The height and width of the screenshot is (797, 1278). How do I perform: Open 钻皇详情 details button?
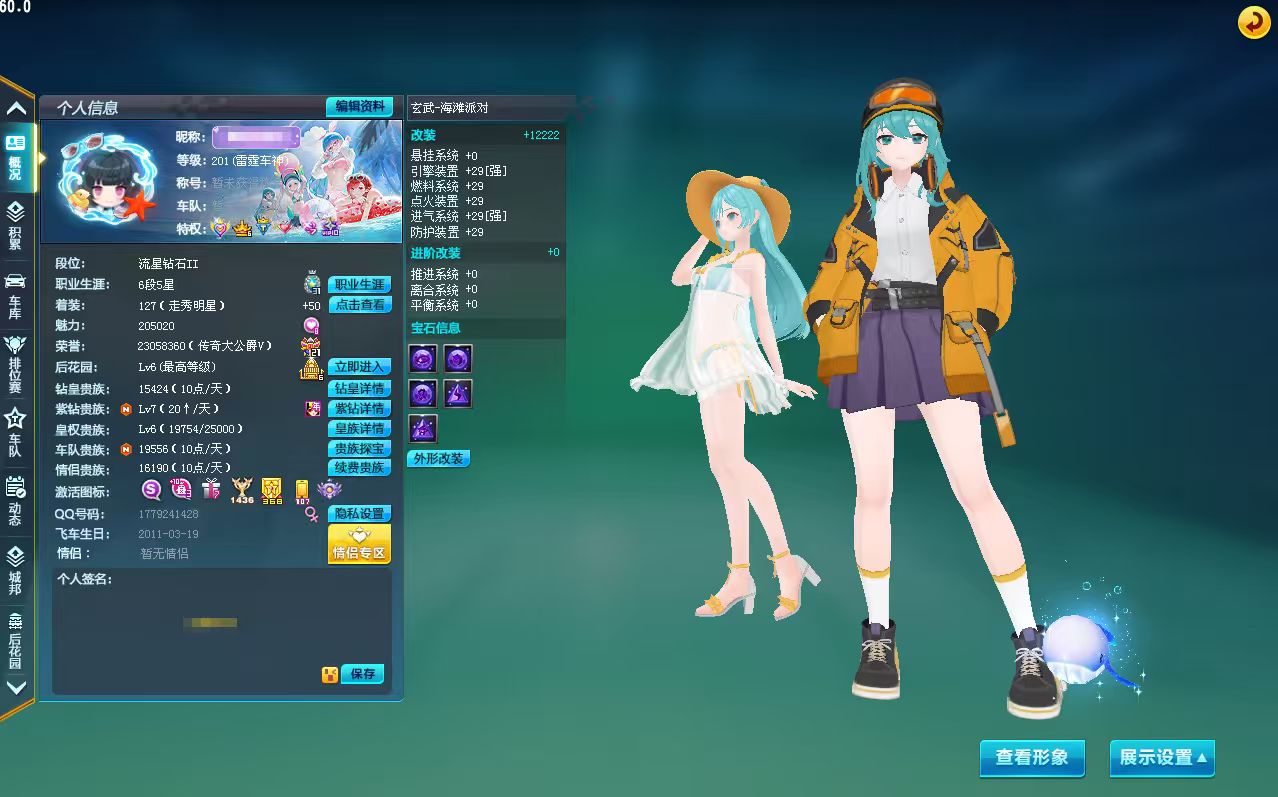[359, 388]
